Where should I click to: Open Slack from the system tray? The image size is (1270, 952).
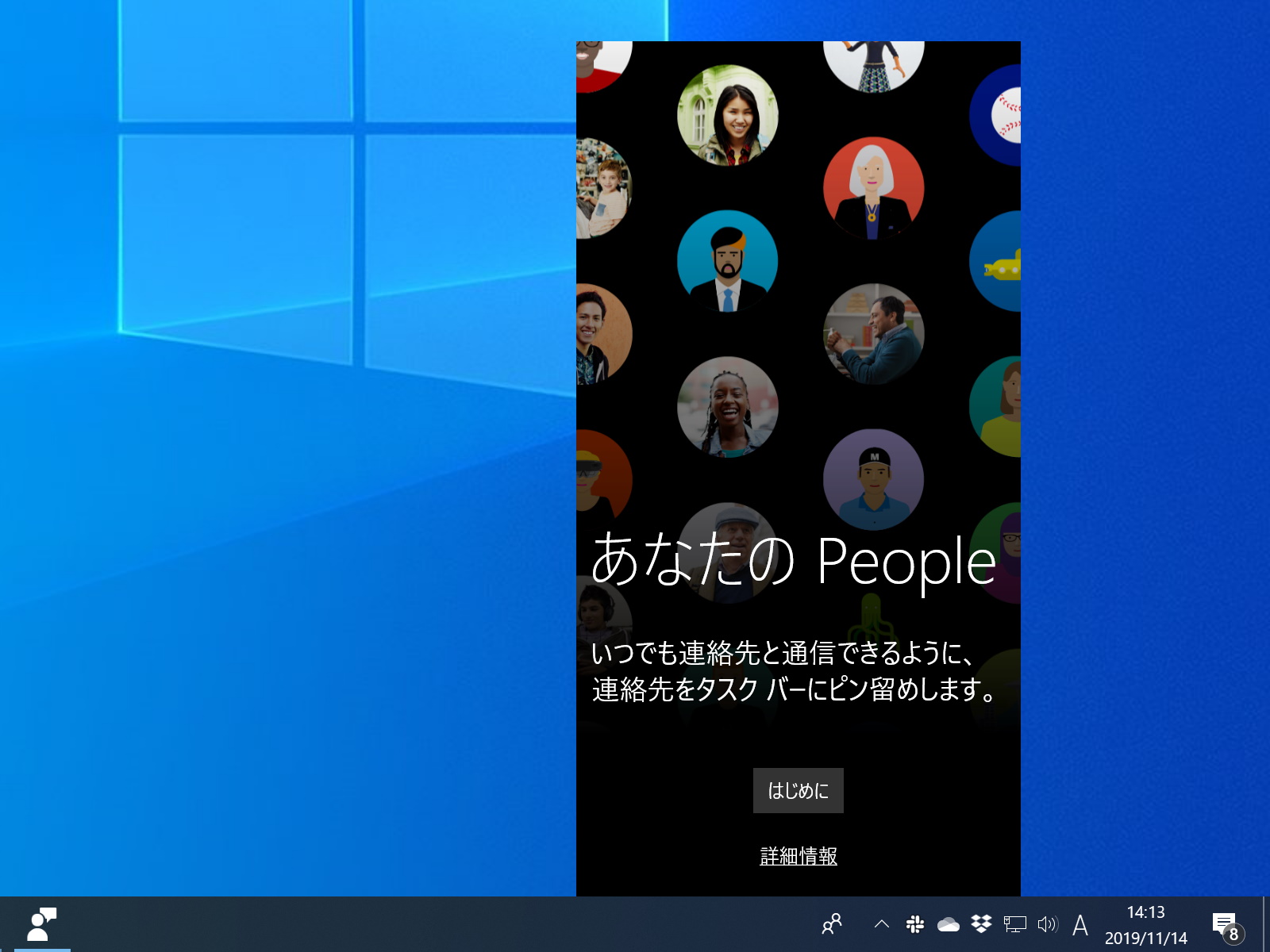(914, 924)
